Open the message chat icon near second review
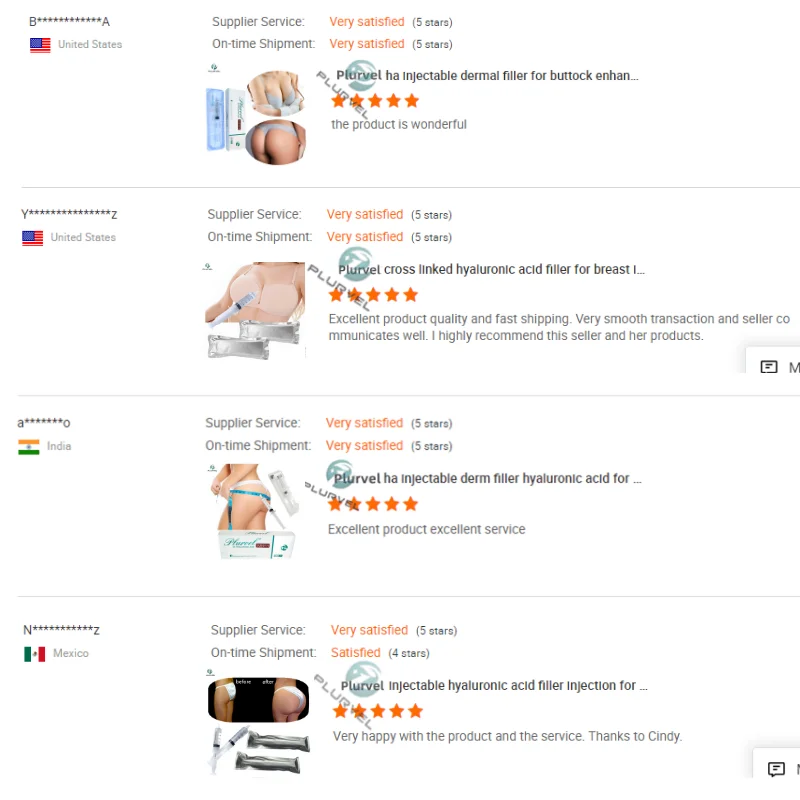800x800 pixels. [x=768, y=366]
